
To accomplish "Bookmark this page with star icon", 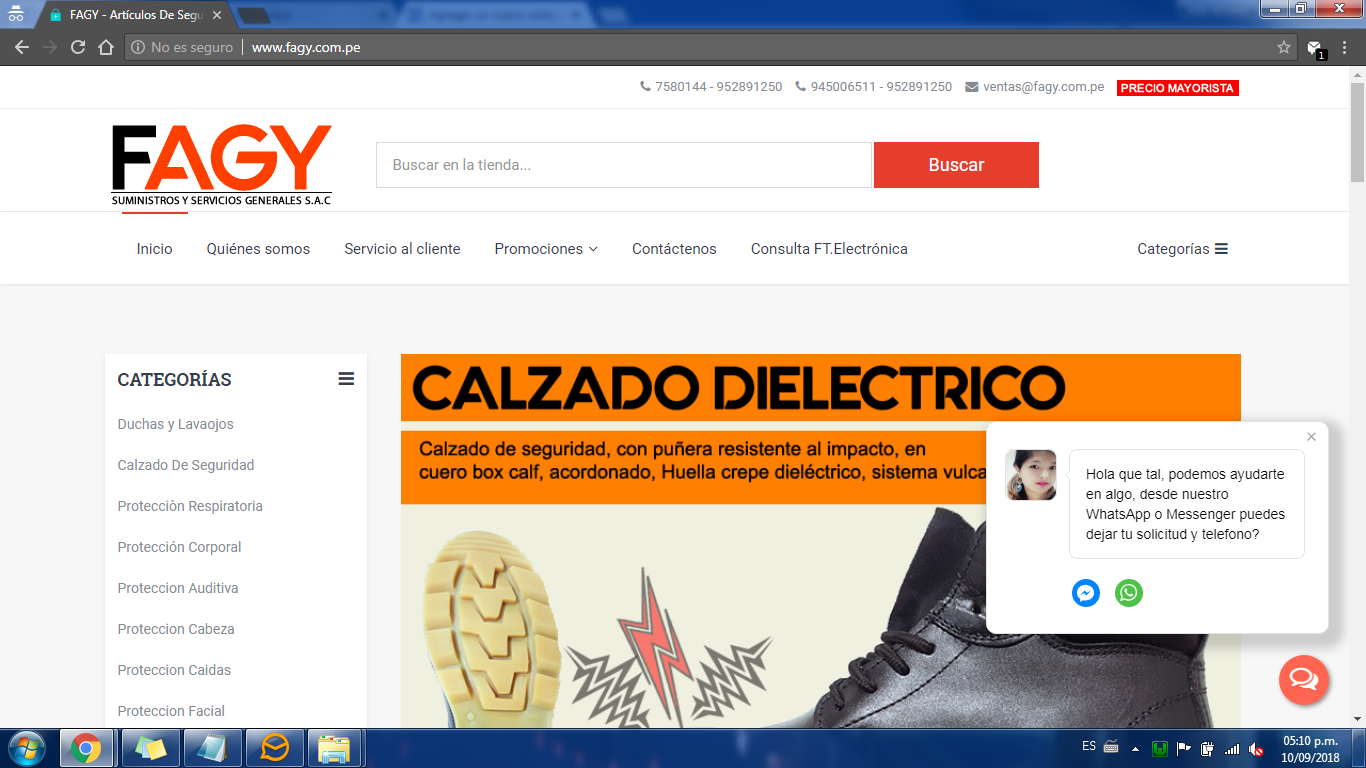I will 1284,47.
